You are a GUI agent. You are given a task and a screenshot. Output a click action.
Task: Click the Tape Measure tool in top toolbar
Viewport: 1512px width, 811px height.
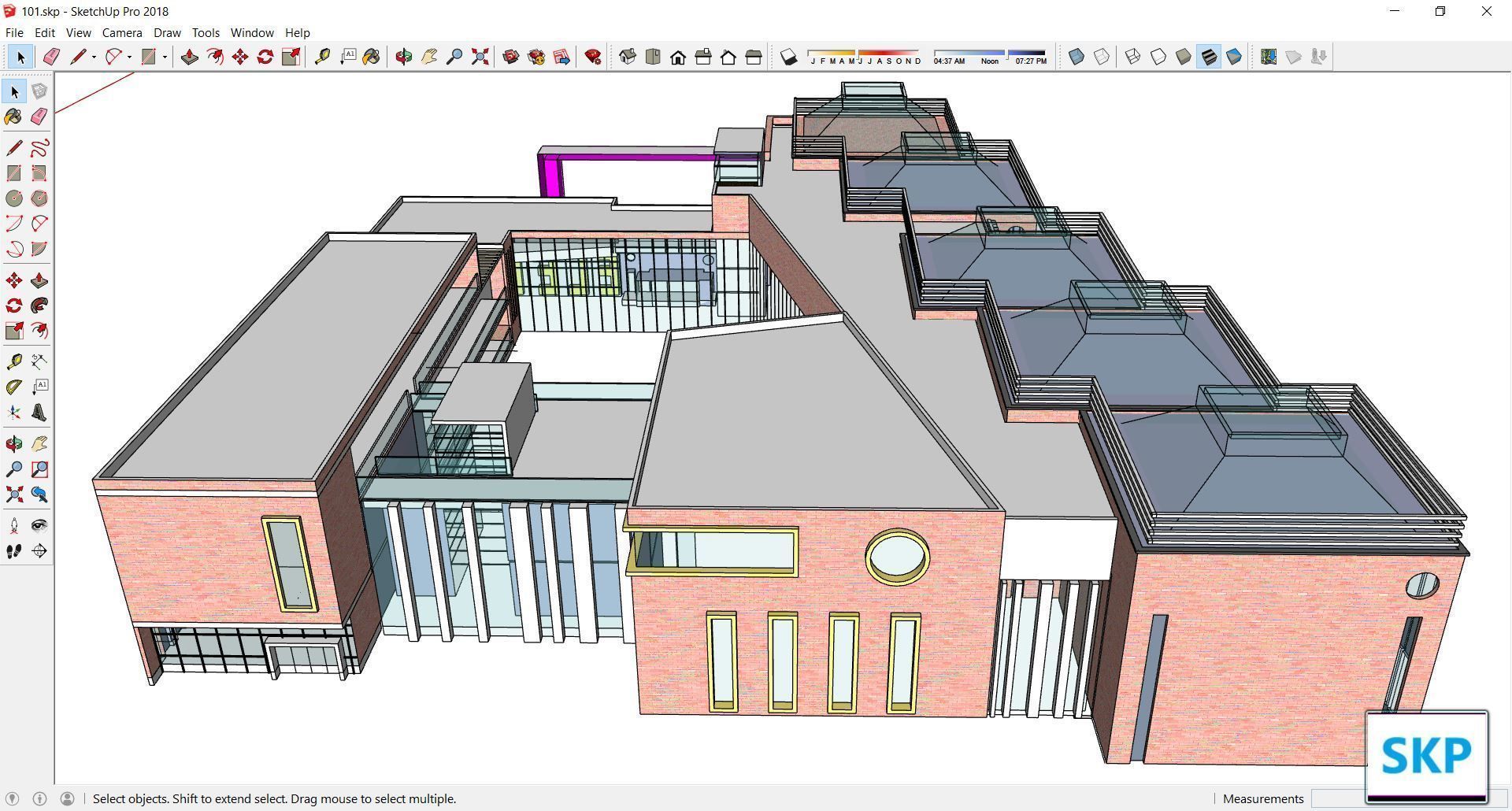322,57
